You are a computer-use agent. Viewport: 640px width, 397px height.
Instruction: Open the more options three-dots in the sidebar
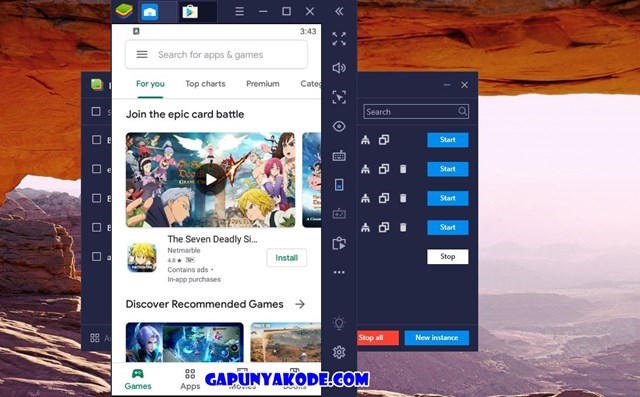pyautogui.click(x=339, y=272)
